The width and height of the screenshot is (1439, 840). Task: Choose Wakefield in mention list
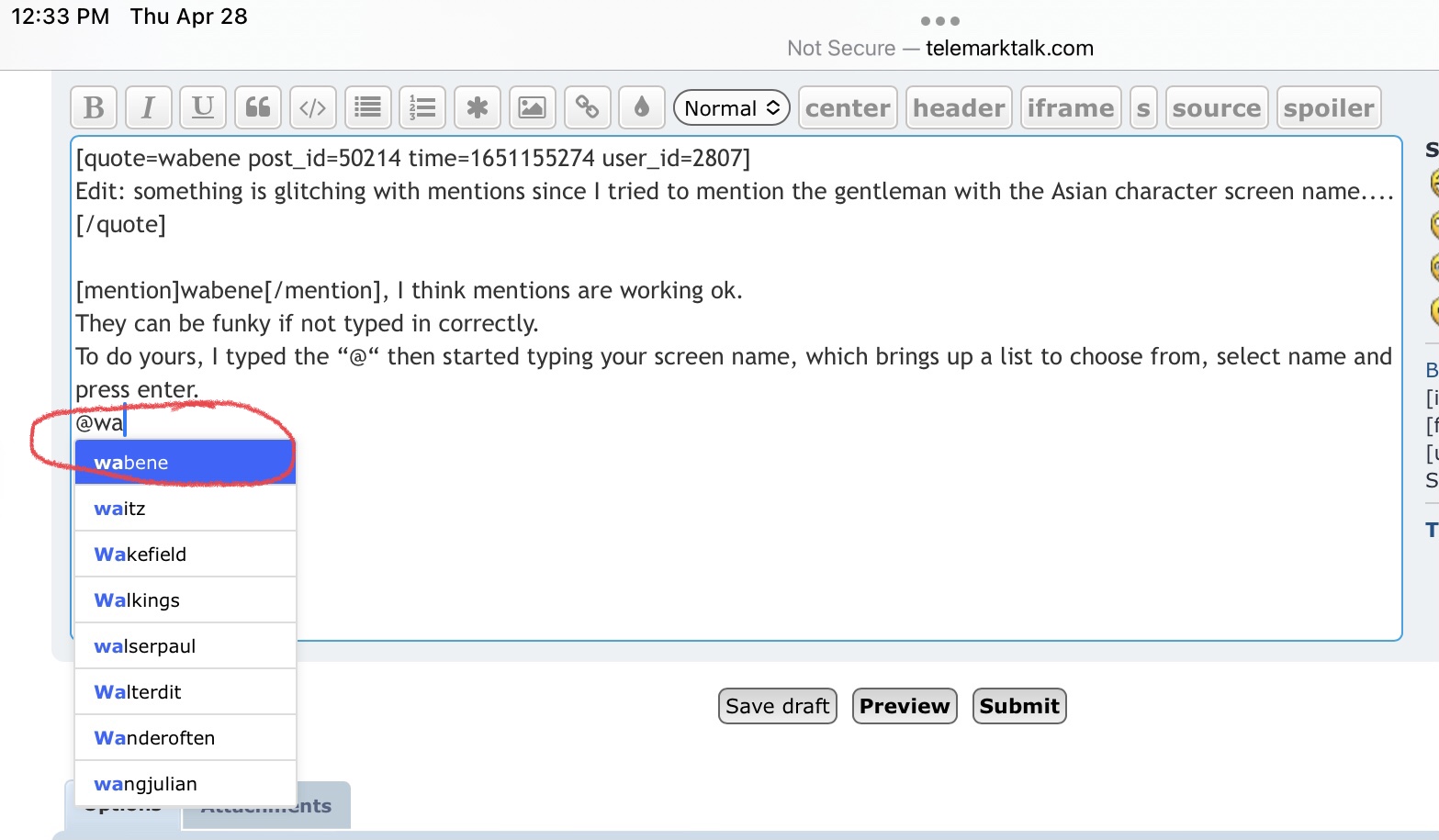(x=185, y=554)
